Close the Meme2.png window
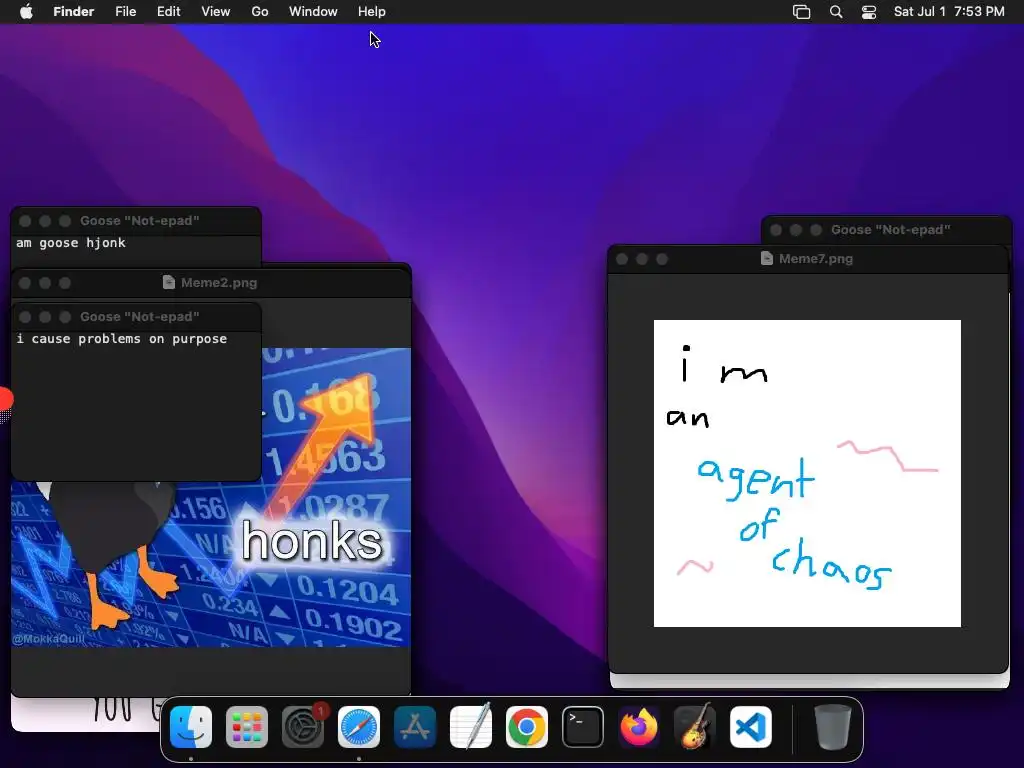This screenshot has height=768, width=1024. tap(25, 283)
